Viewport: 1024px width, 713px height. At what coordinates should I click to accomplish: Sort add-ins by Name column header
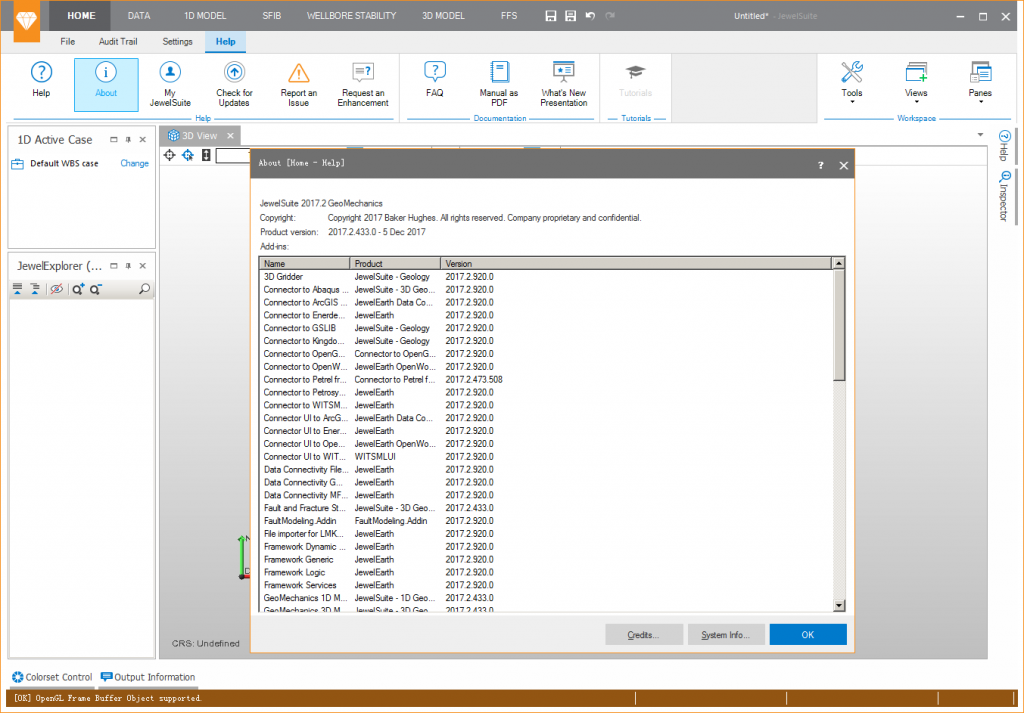tap(305, 264)
